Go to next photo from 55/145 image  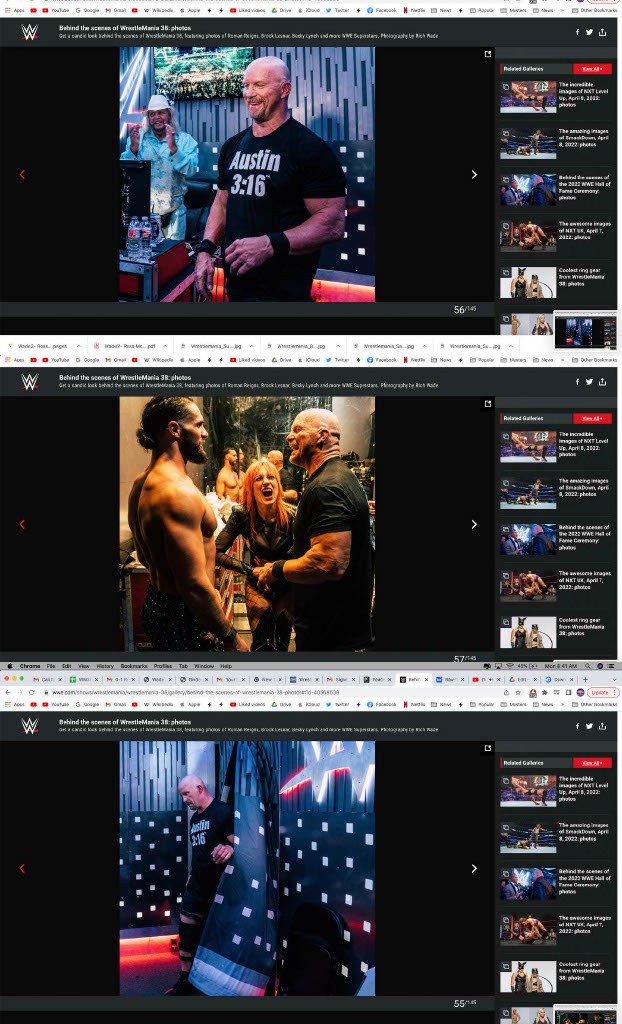coord(474,869)
